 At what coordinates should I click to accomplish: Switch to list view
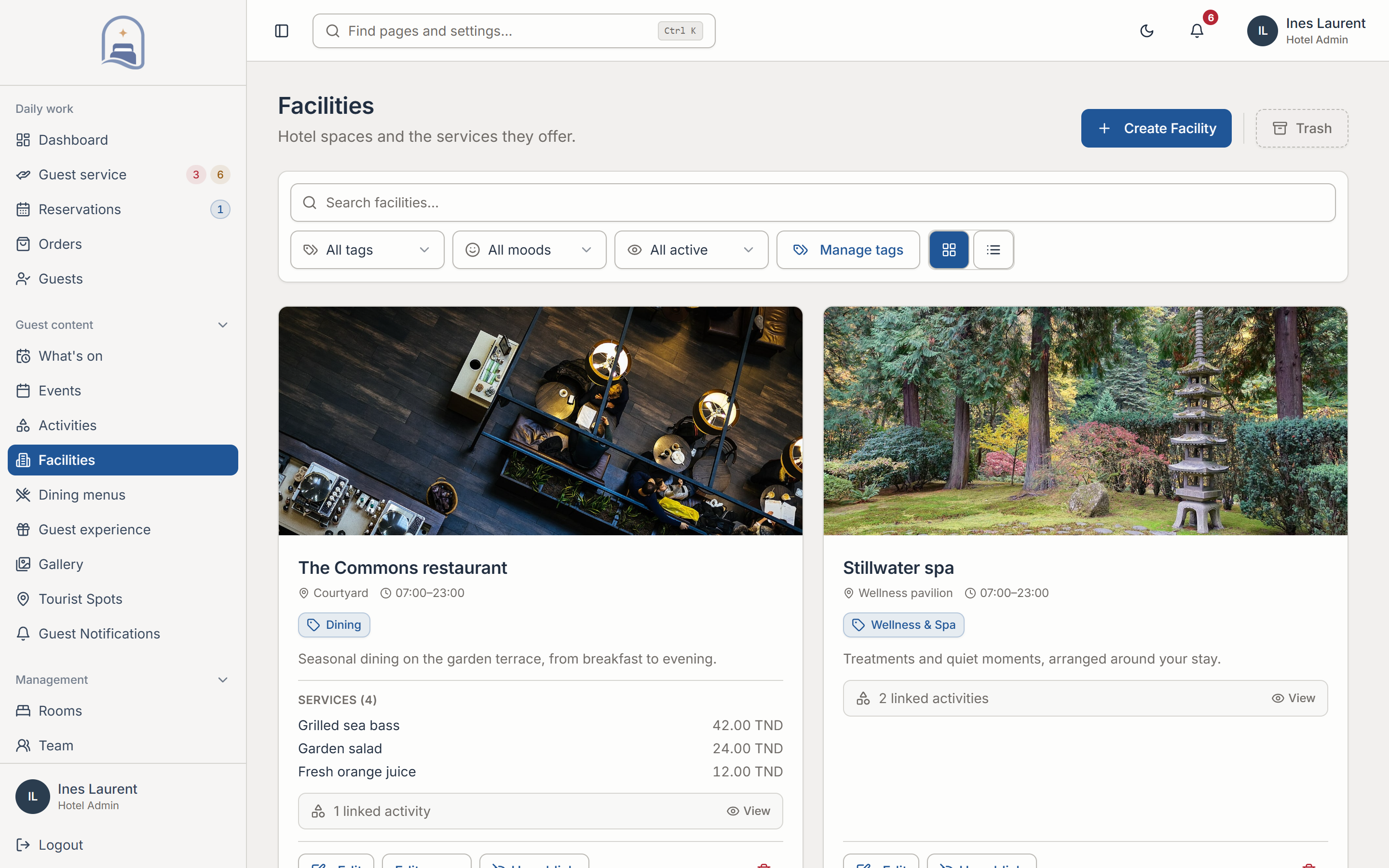994,250
